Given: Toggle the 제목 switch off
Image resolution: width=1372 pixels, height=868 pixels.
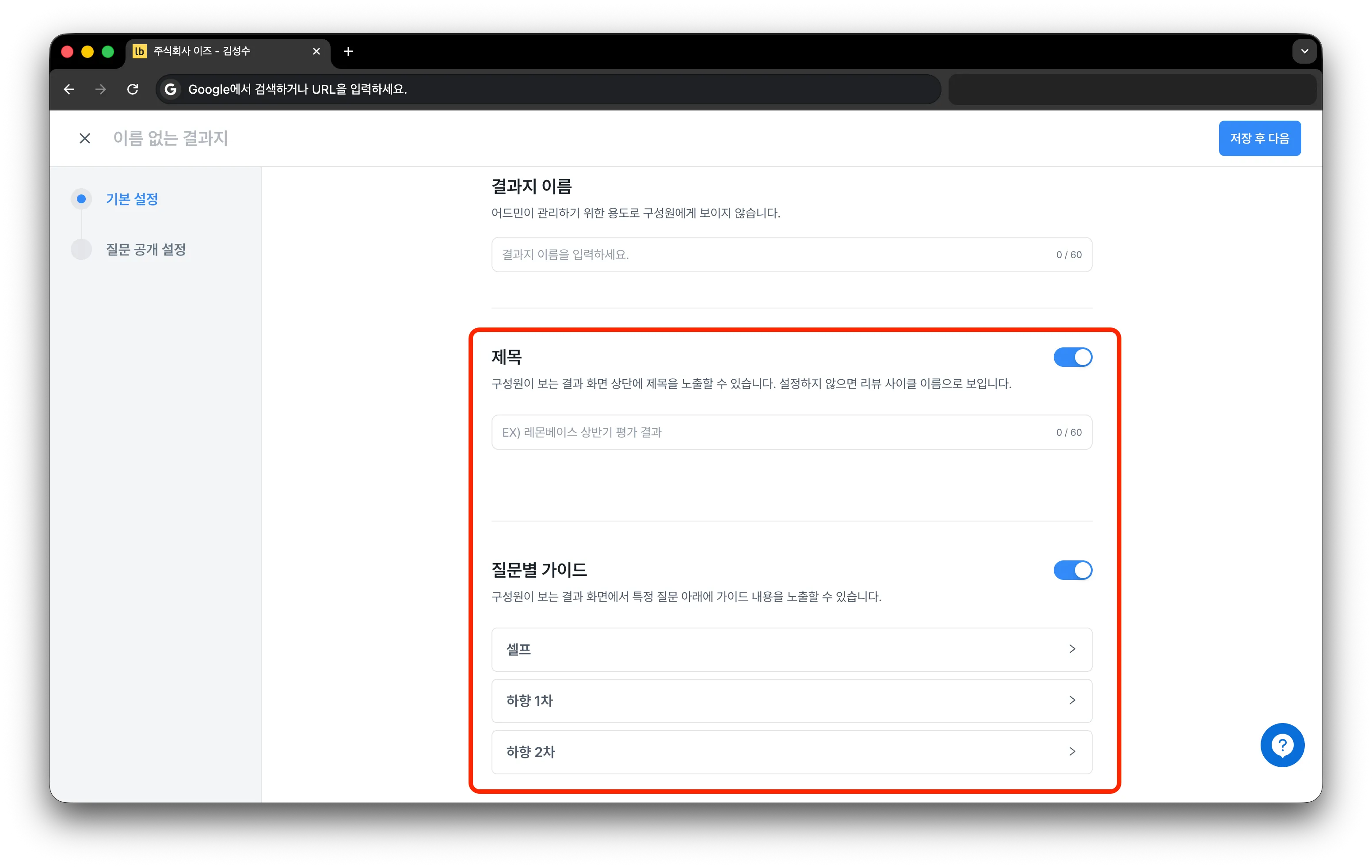Looking at the screenshot, I should (x=1072, y=357).
